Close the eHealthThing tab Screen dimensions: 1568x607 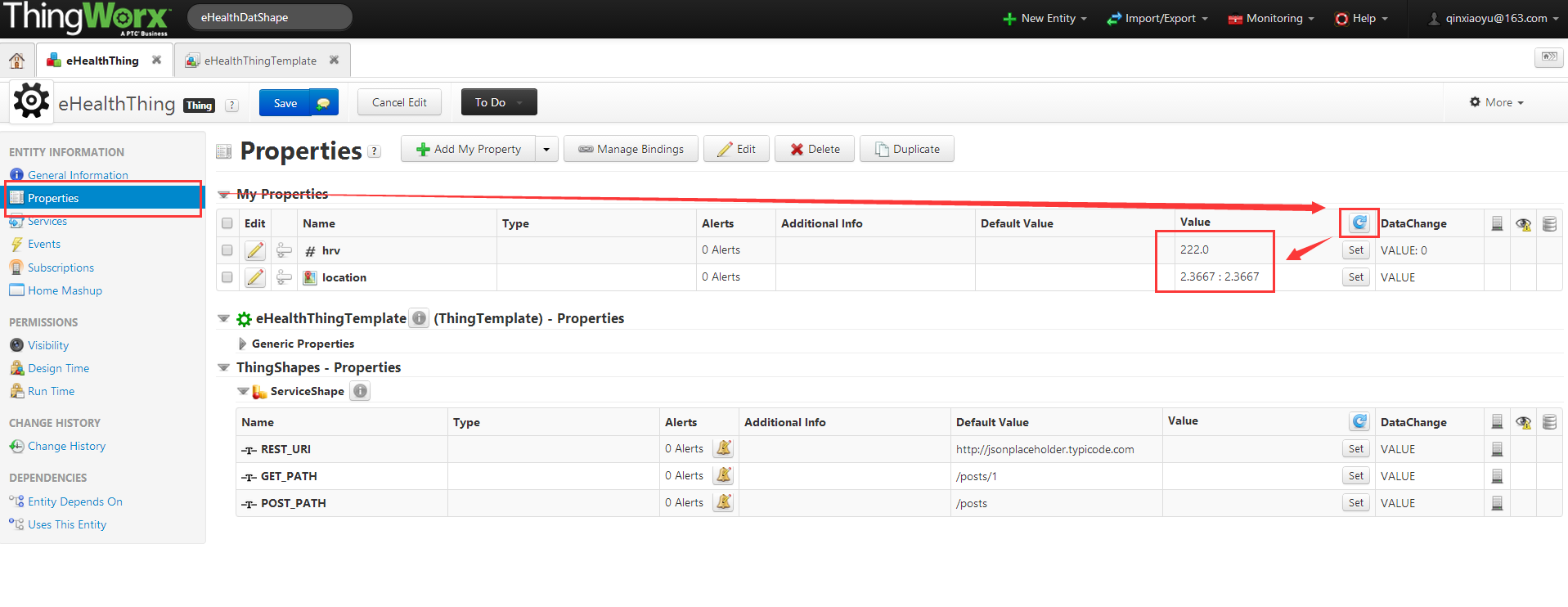pos(156,60)
